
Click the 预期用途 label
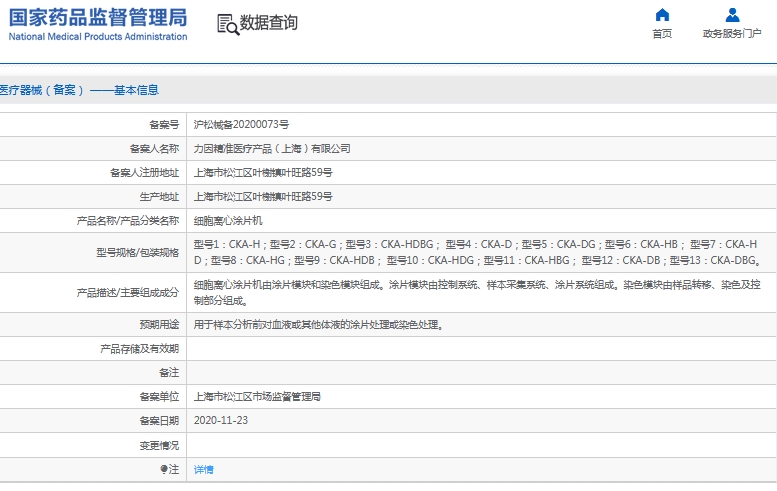tap(159, 325)
